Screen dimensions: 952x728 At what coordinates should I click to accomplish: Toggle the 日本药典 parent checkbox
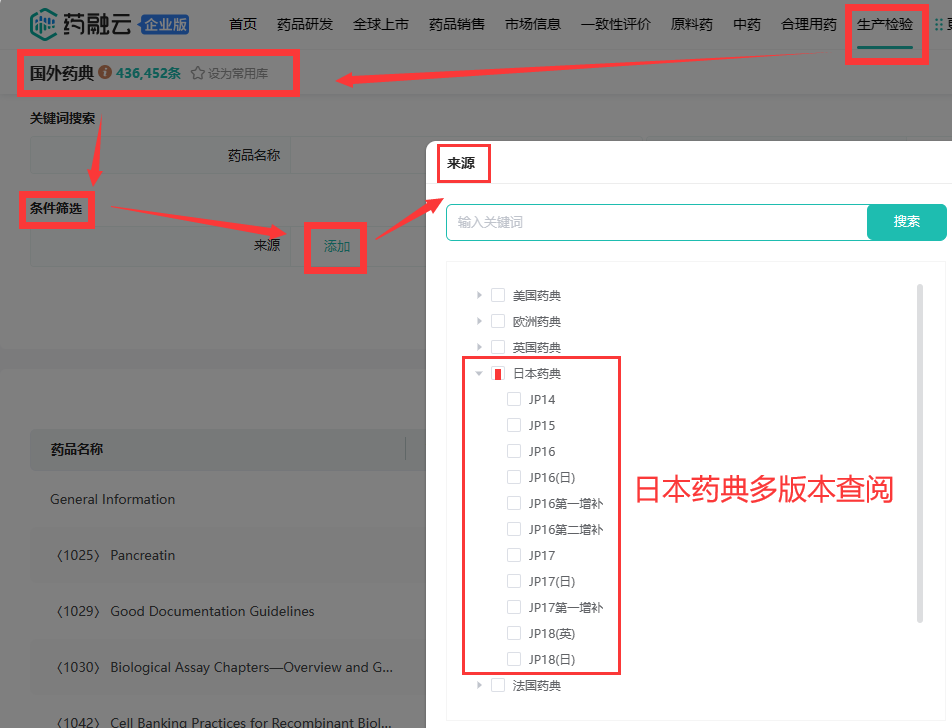pyautogui.click(x=498, y=373)
